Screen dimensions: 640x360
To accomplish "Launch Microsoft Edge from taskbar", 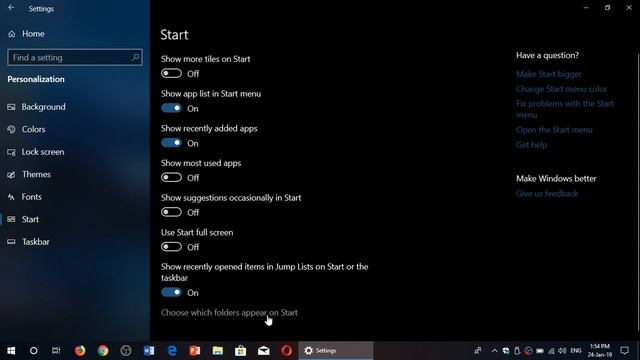I will (172, 351).
